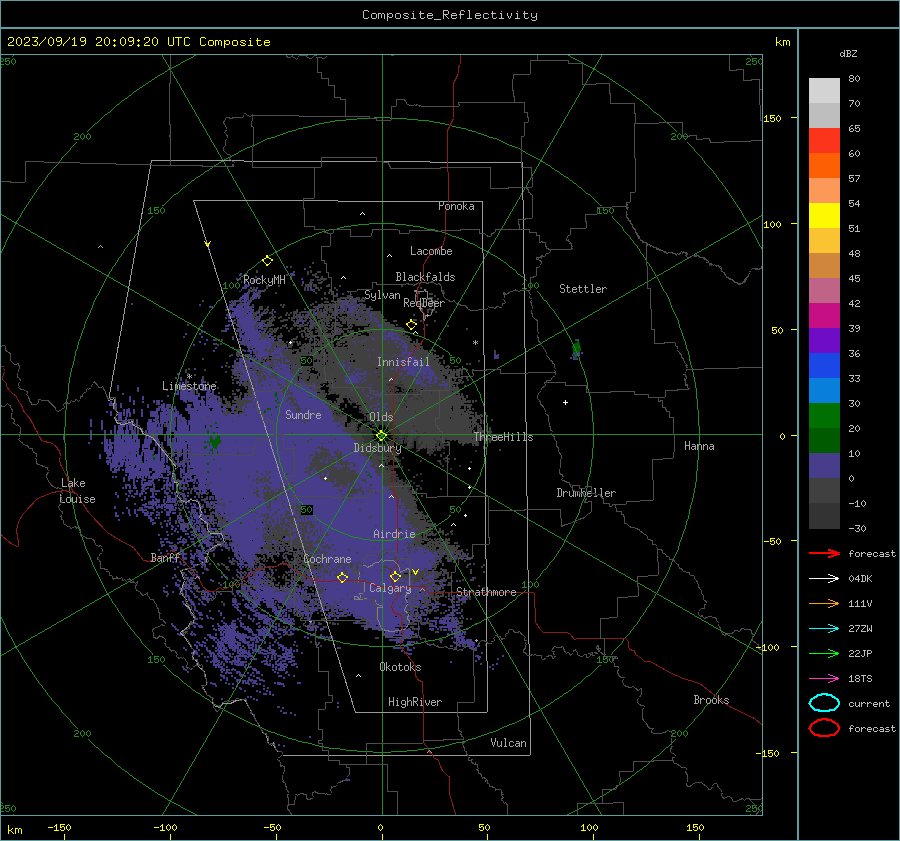
Task: Click the 'Olds' city label
Action: [x=381, y=417]
